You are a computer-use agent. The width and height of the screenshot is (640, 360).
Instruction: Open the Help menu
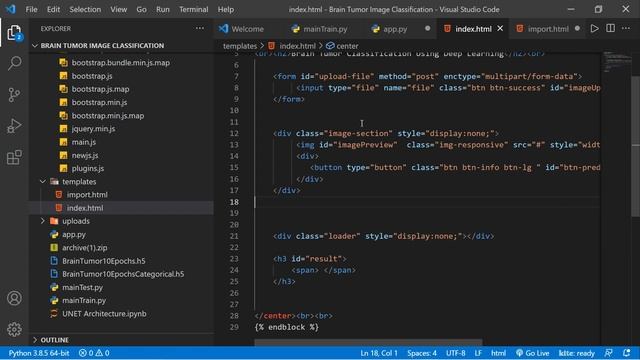click(226, 9)
